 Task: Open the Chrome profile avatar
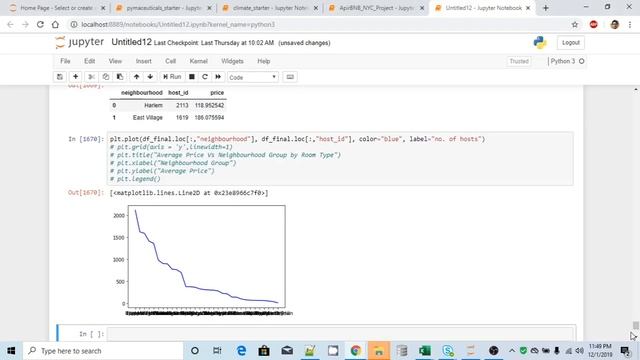coord(614,24)
